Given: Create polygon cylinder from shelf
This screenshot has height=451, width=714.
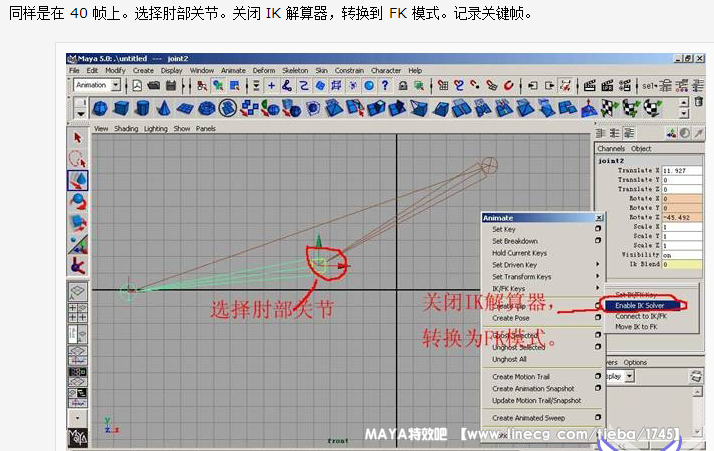Looking at the screenshot, I should (x=143, y=108).
